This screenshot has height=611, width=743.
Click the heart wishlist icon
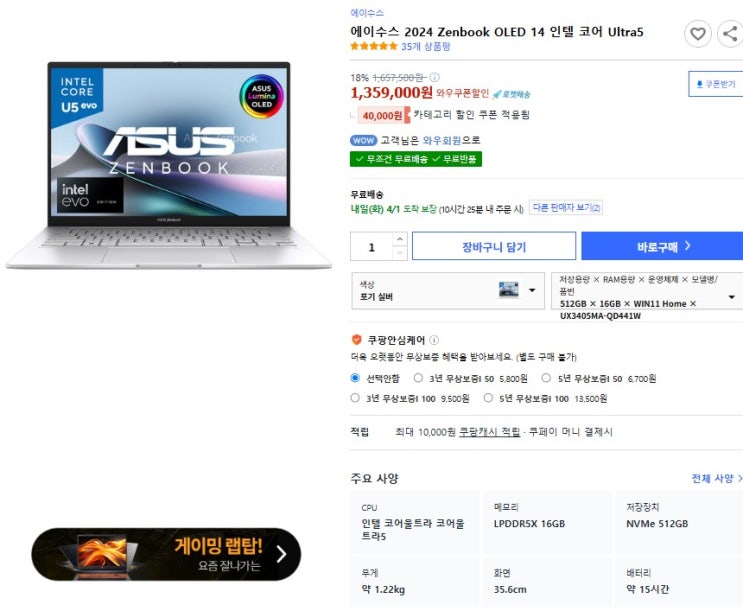point(697,34)
